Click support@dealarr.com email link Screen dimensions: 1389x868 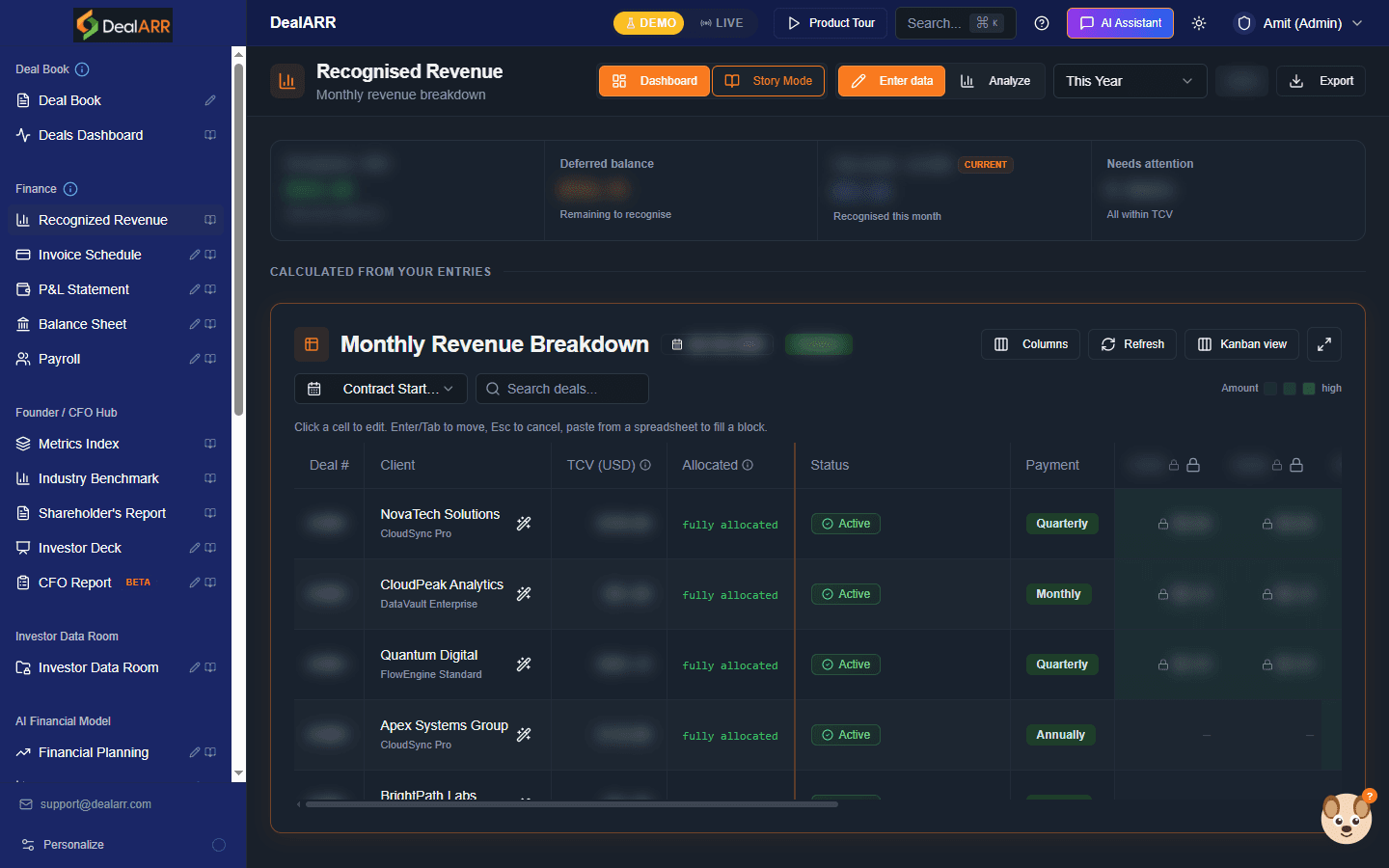click(x=95, y=804)
